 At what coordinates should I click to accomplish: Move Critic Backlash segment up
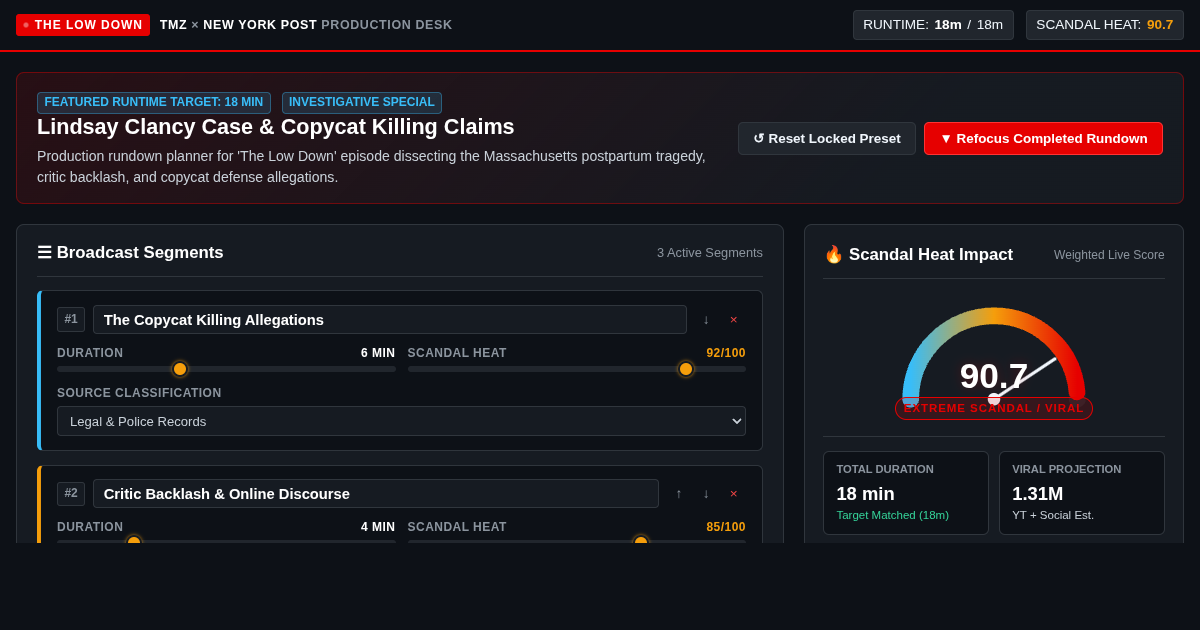coord(678,493)
